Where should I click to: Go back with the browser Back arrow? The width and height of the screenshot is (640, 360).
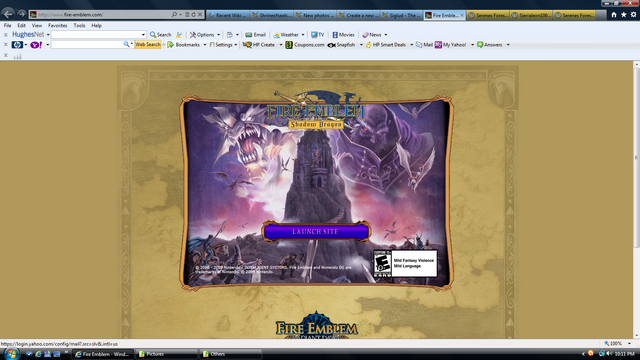(x=8, y=14)
